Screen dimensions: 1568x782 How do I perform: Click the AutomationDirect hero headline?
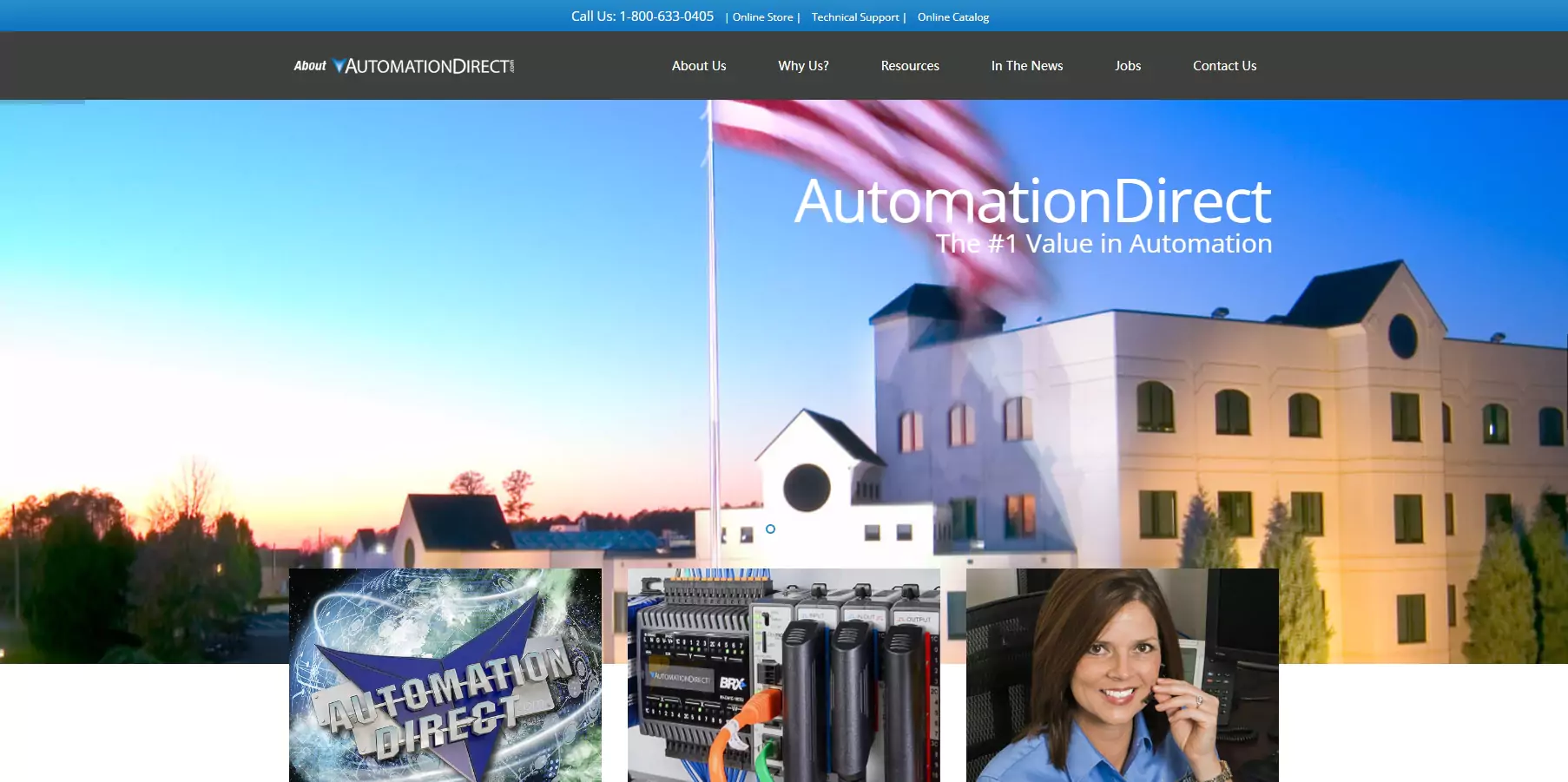point(1033,201)
